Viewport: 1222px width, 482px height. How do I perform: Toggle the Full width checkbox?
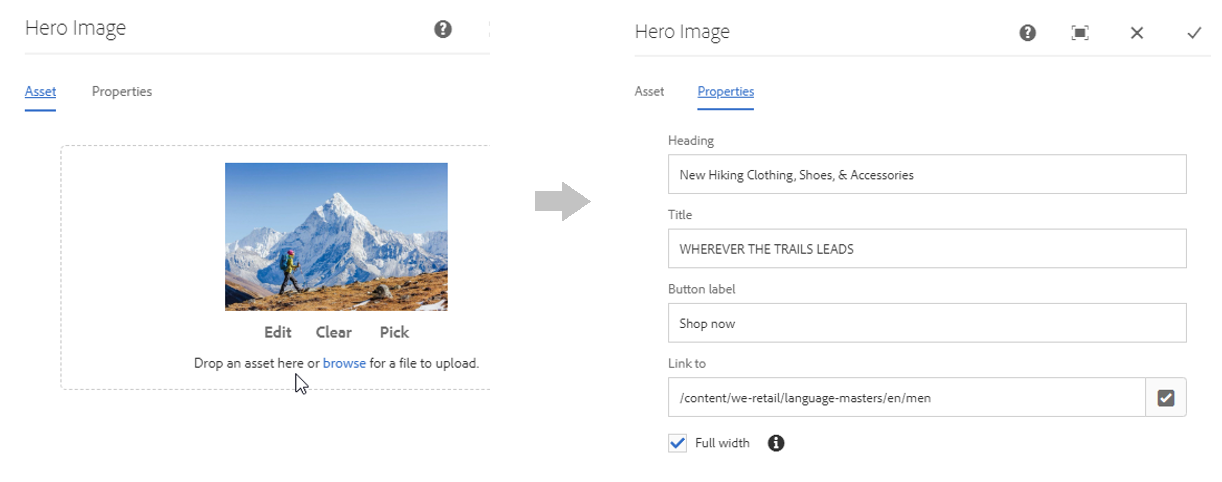coord(678,443)
